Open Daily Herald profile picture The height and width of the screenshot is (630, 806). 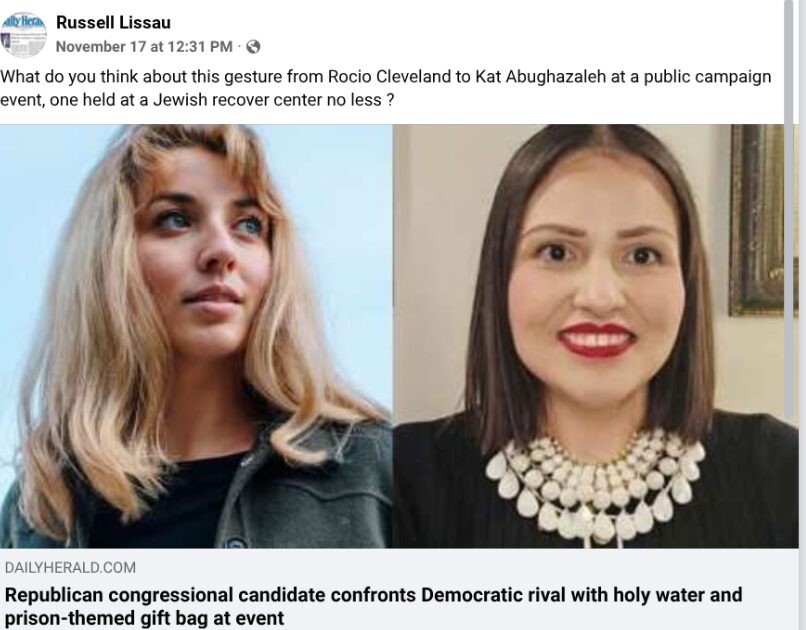click(23, 35)
